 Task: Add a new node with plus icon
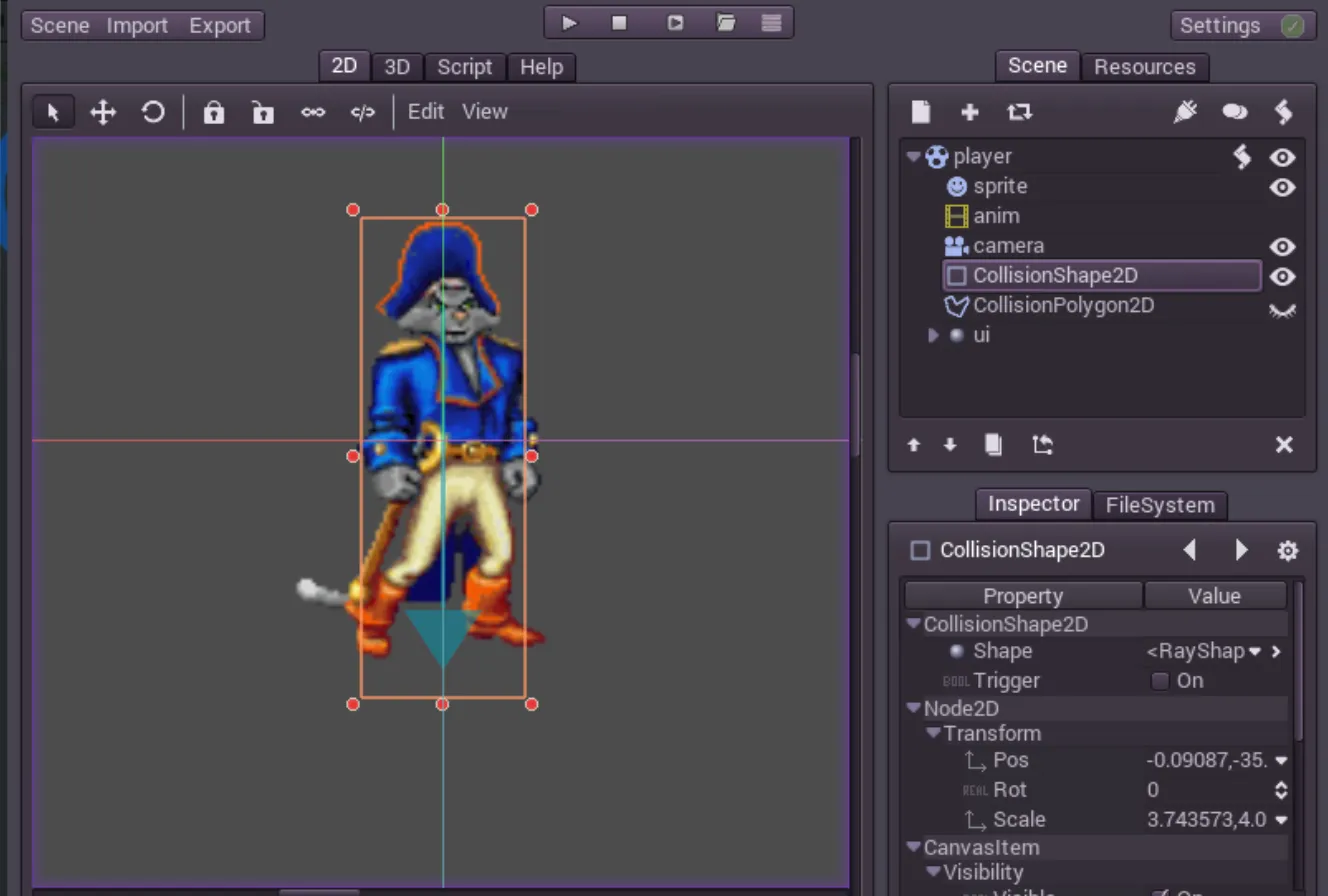tap(969, 112)
